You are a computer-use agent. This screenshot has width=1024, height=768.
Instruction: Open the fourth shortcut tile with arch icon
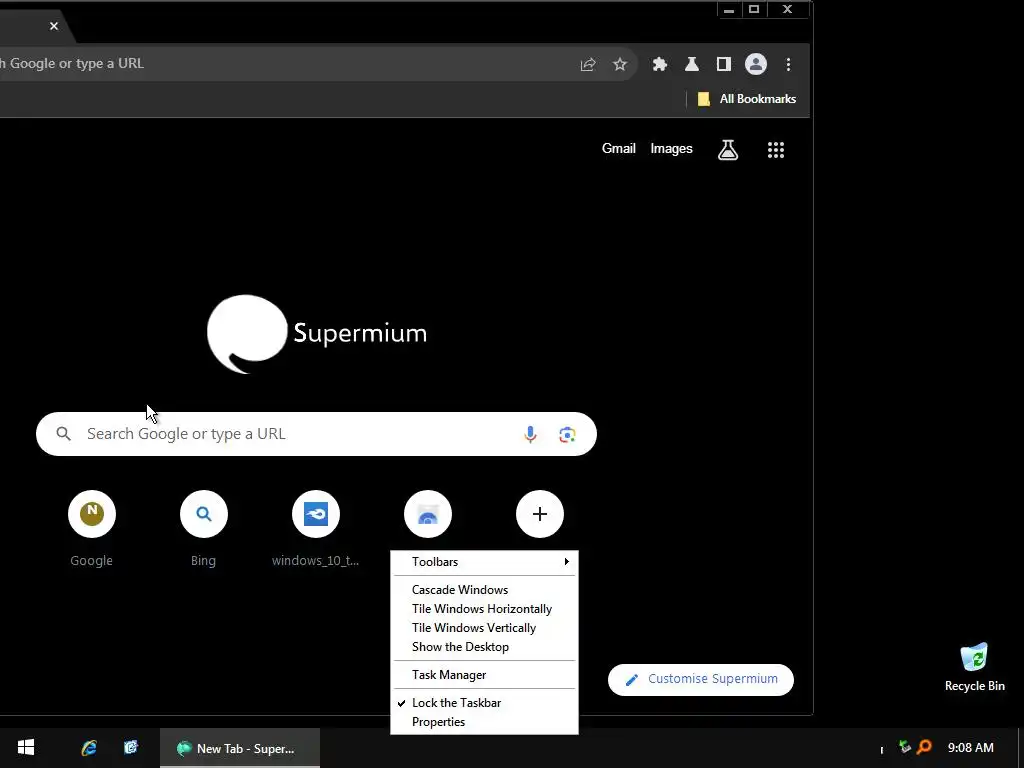coord(428,515)
